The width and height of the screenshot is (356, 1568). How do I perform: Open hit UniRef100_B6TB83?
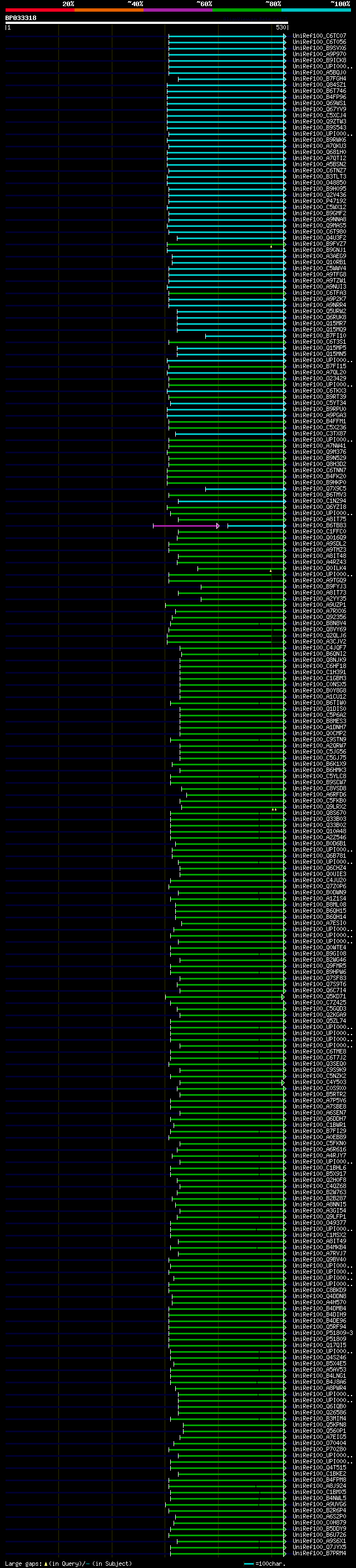(x=319, y=525)
